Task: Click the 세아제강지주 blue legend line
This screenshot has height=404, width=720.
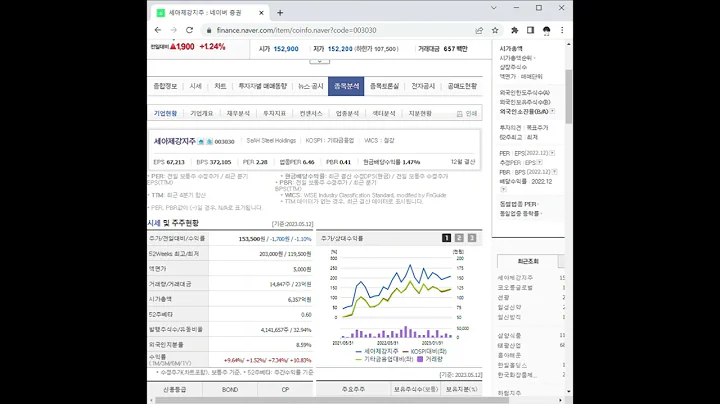Action: tap(359, 351)
